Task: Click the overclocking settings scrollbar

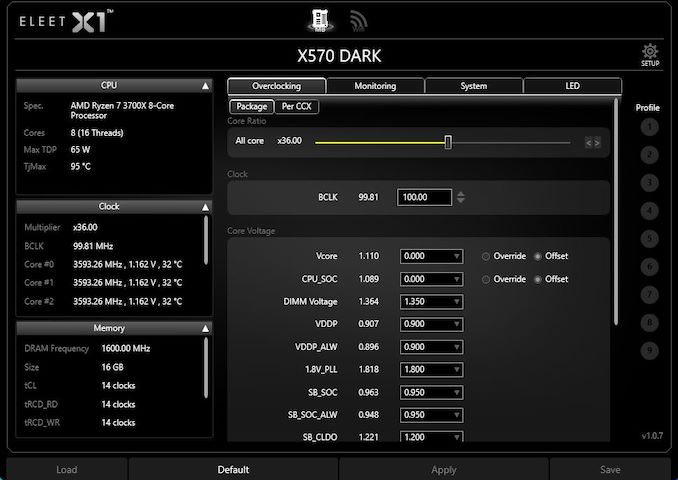Action: click(x=616, y=212)
